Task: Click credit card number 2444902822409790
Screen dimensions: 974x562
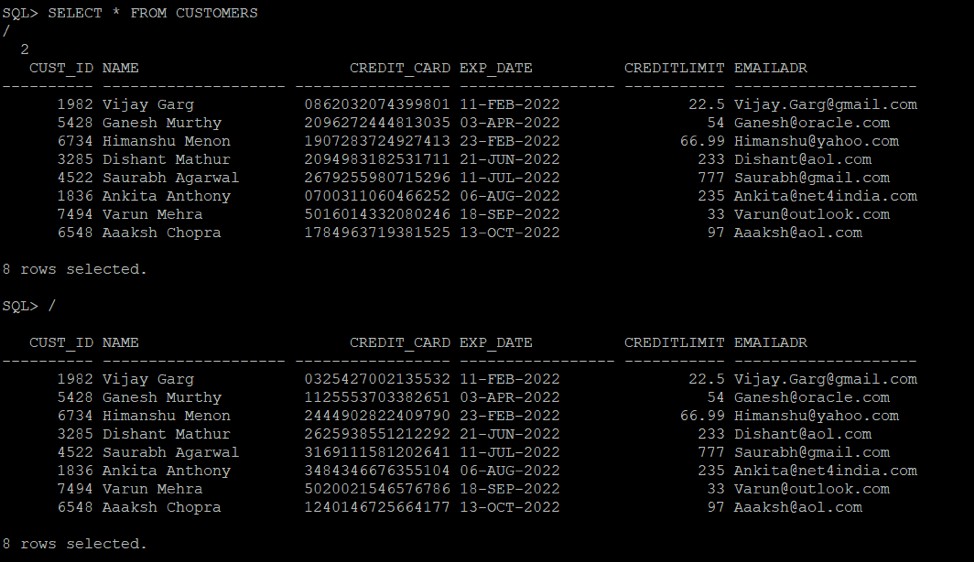Action: click(x=377, y=415)
